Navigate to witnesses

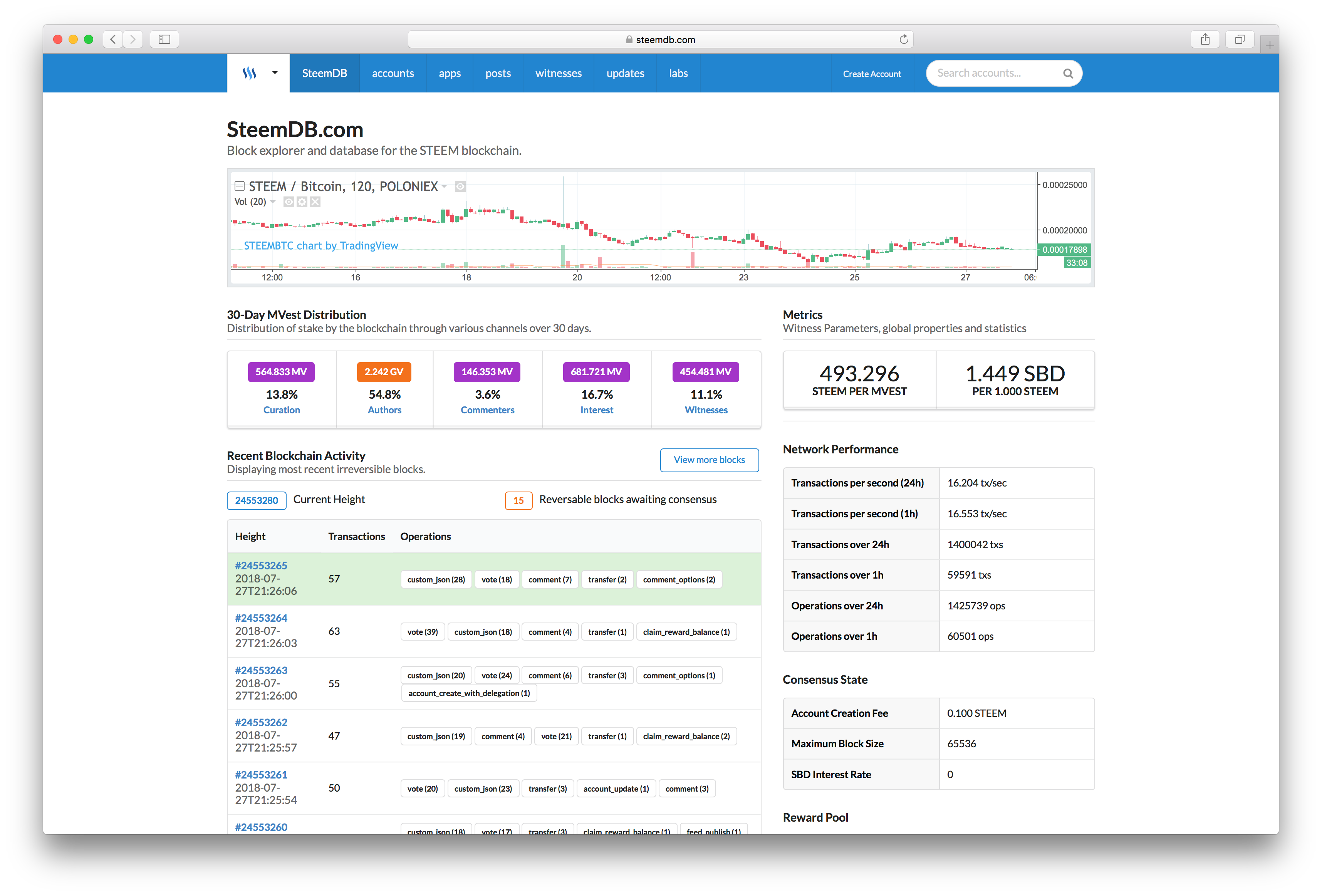click(x=558, y=74)
